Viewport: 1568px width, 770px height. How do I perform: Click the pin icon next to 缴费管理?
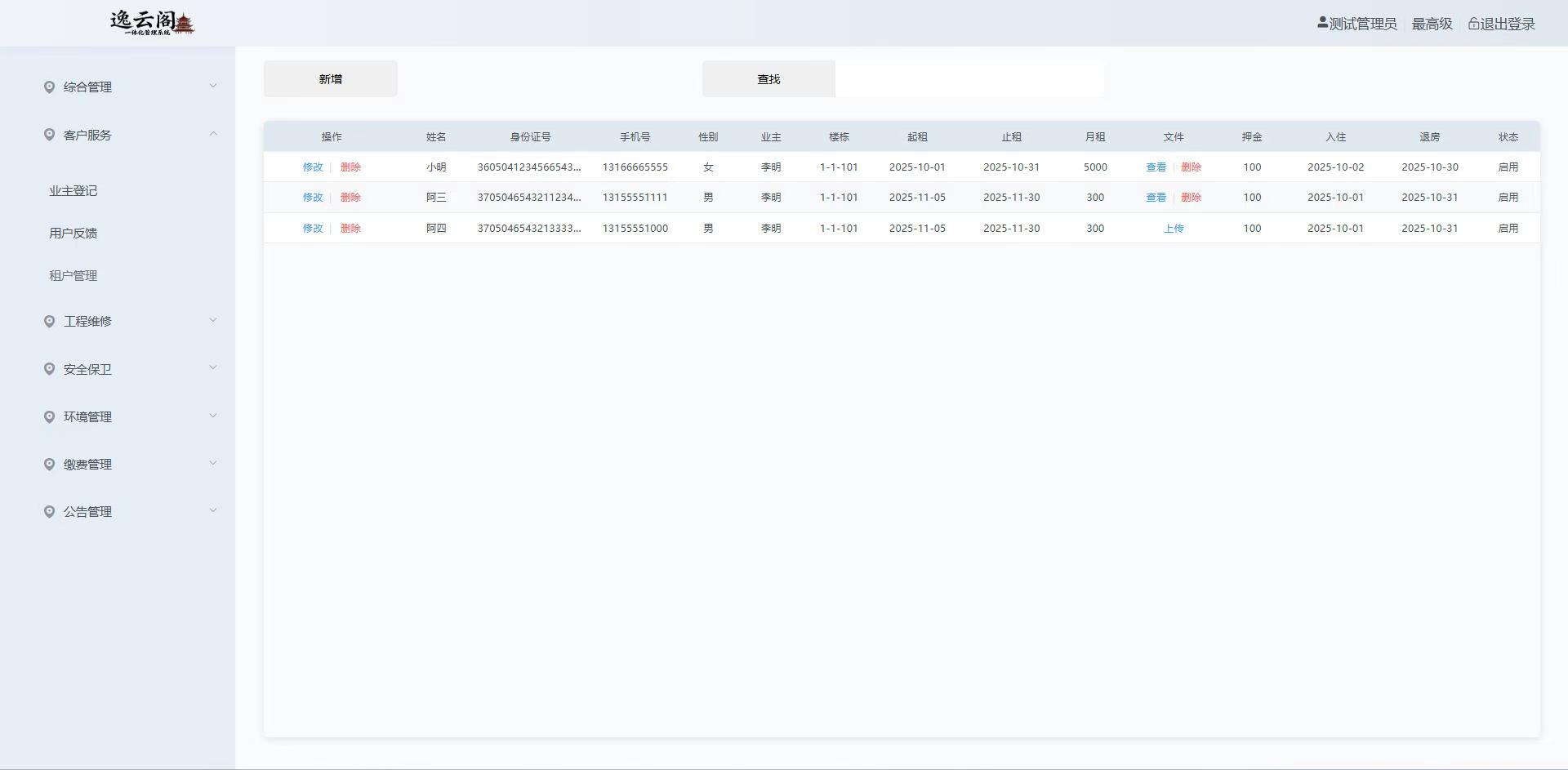pos(49,464)
